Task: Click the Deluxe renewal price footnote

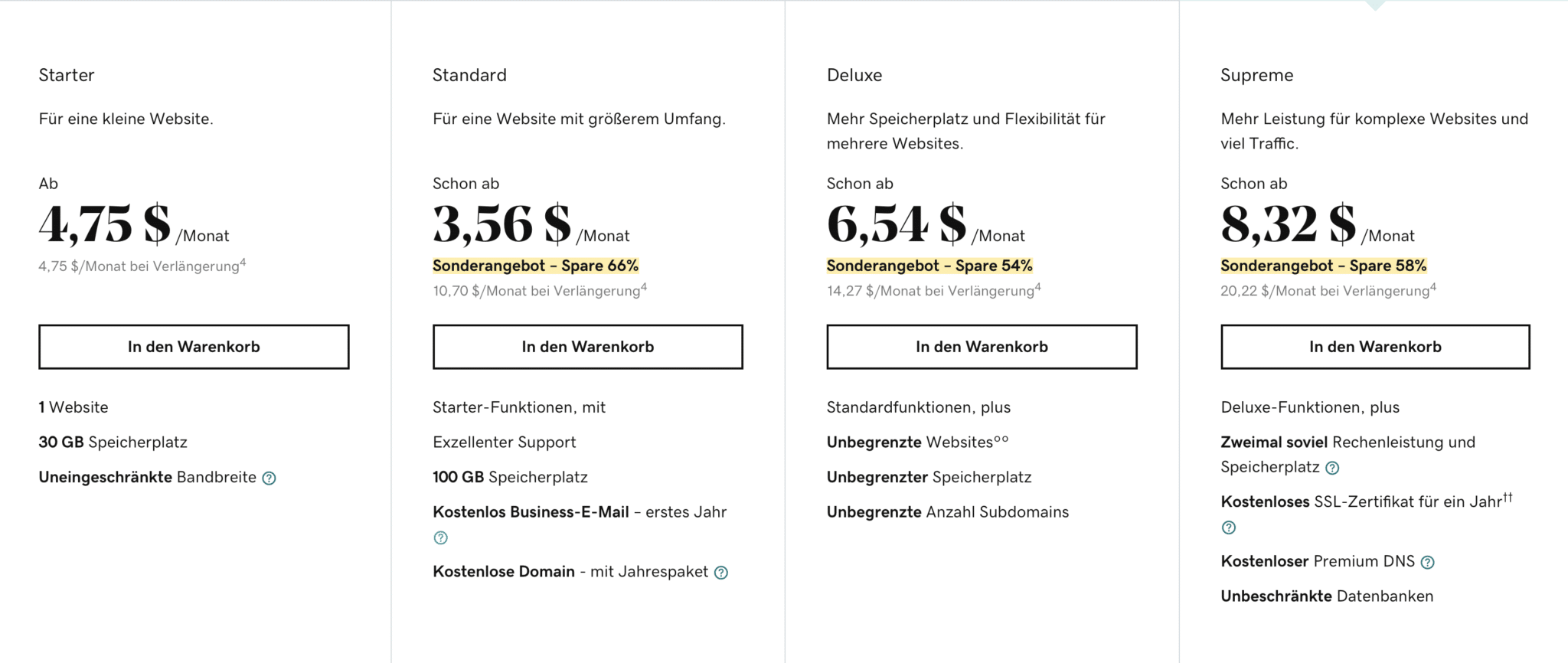Action: point(1038,287)
